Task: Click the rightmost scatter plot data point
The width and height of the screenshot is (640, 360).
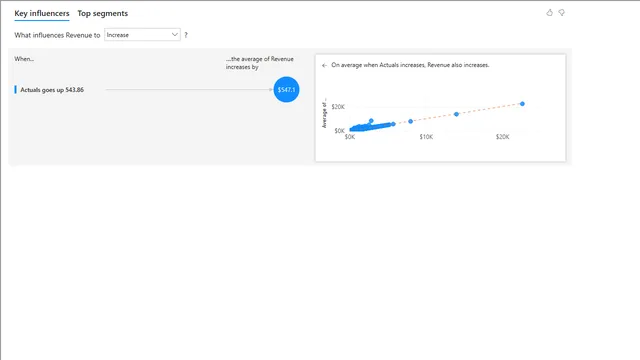Action: 522,104
